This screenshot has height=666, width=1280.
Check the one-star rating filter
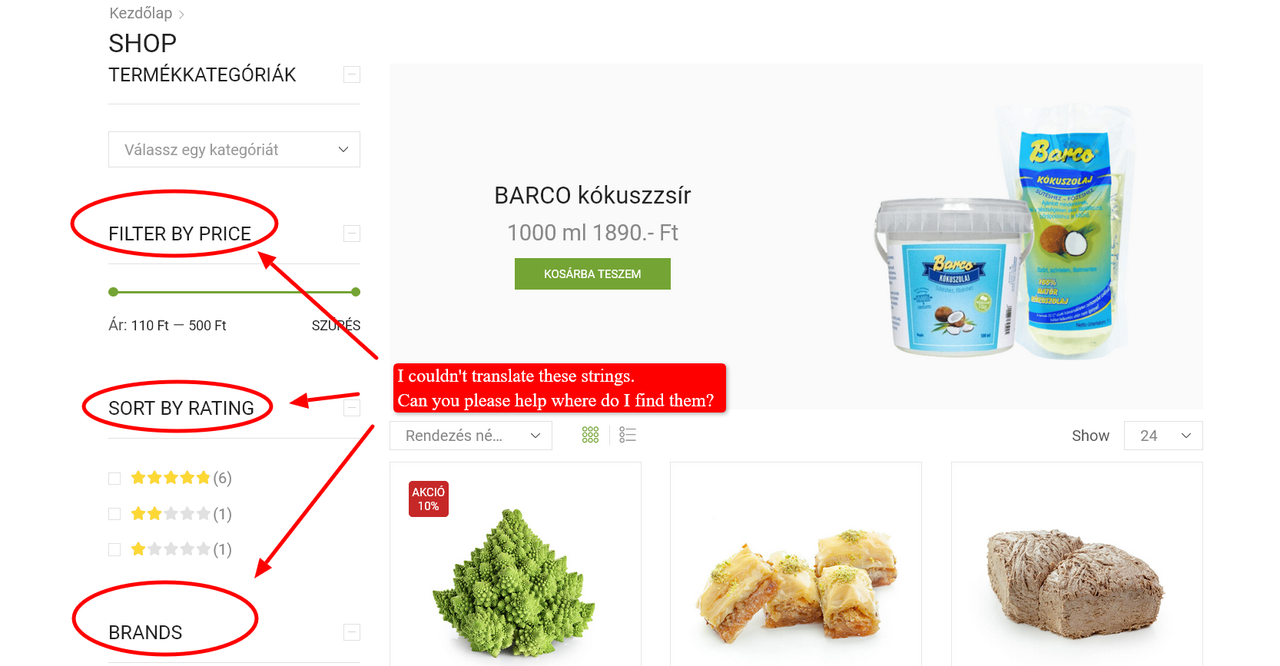tap(114, 549)
